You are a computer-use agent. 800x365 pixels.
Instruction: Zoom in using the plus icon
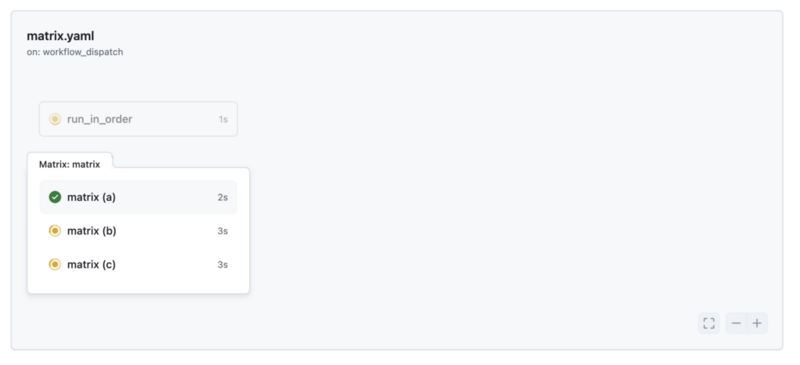pos(757,323)
